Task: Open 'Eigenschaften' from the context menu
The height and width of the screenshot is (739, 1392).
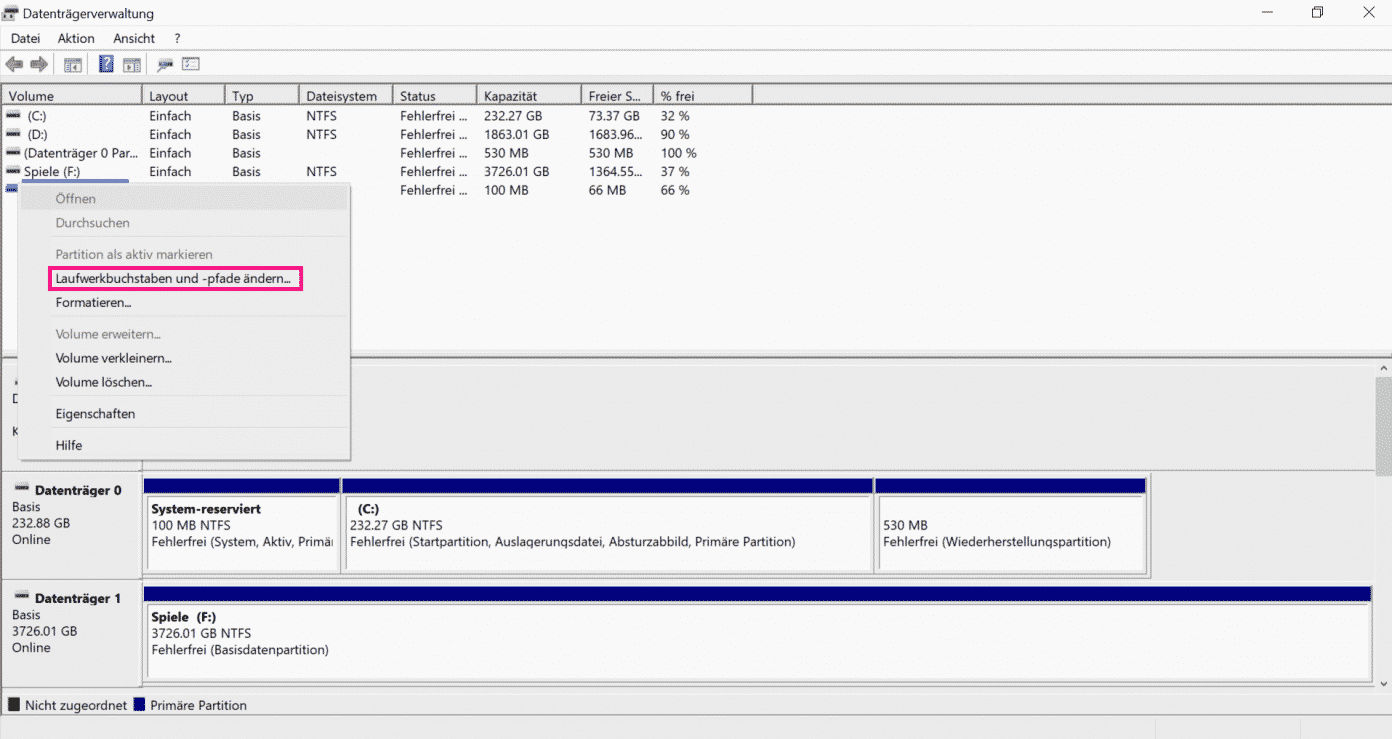Action: 95,414
